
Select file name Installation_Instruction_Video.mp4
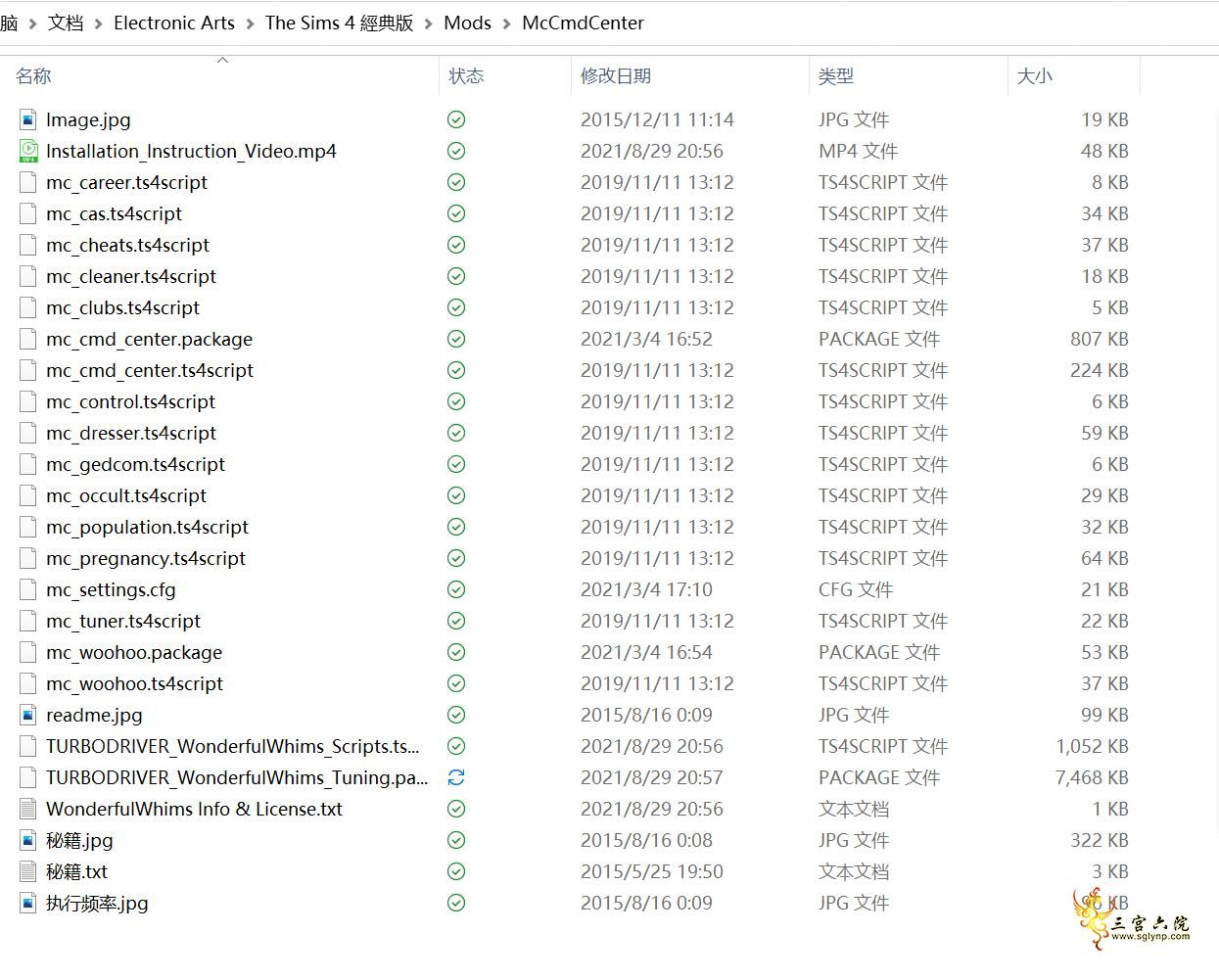coord(191,151)
